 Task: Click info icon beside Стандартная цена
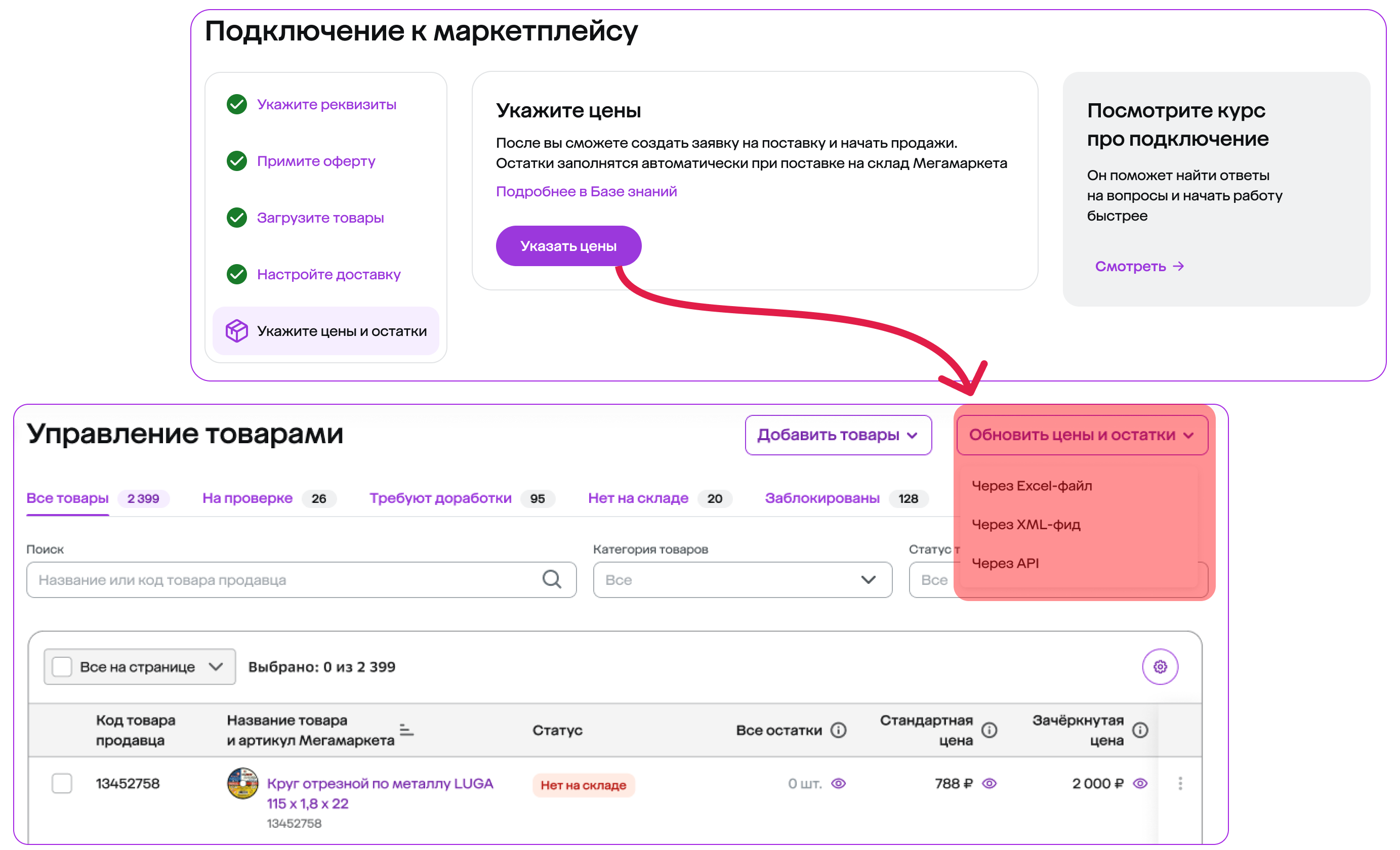coord(989,730)
